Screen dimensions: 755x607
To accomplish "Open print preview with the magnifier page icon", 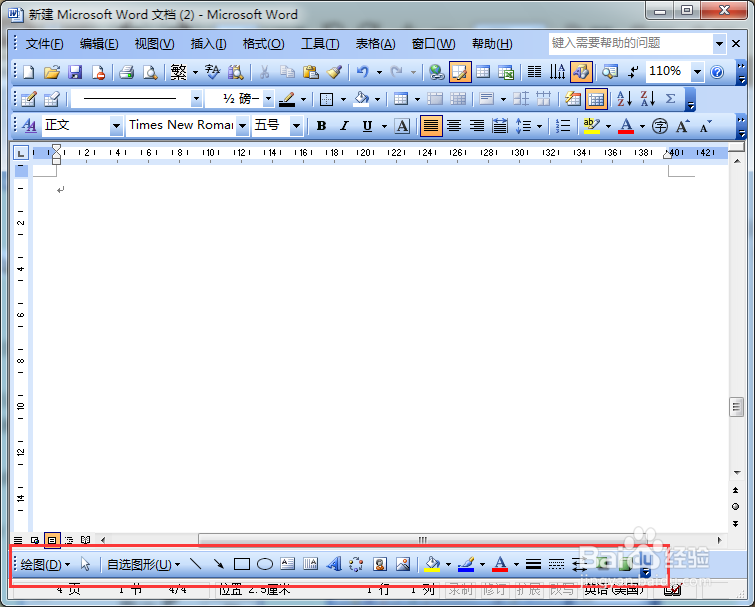I will (x=150, y=72).
